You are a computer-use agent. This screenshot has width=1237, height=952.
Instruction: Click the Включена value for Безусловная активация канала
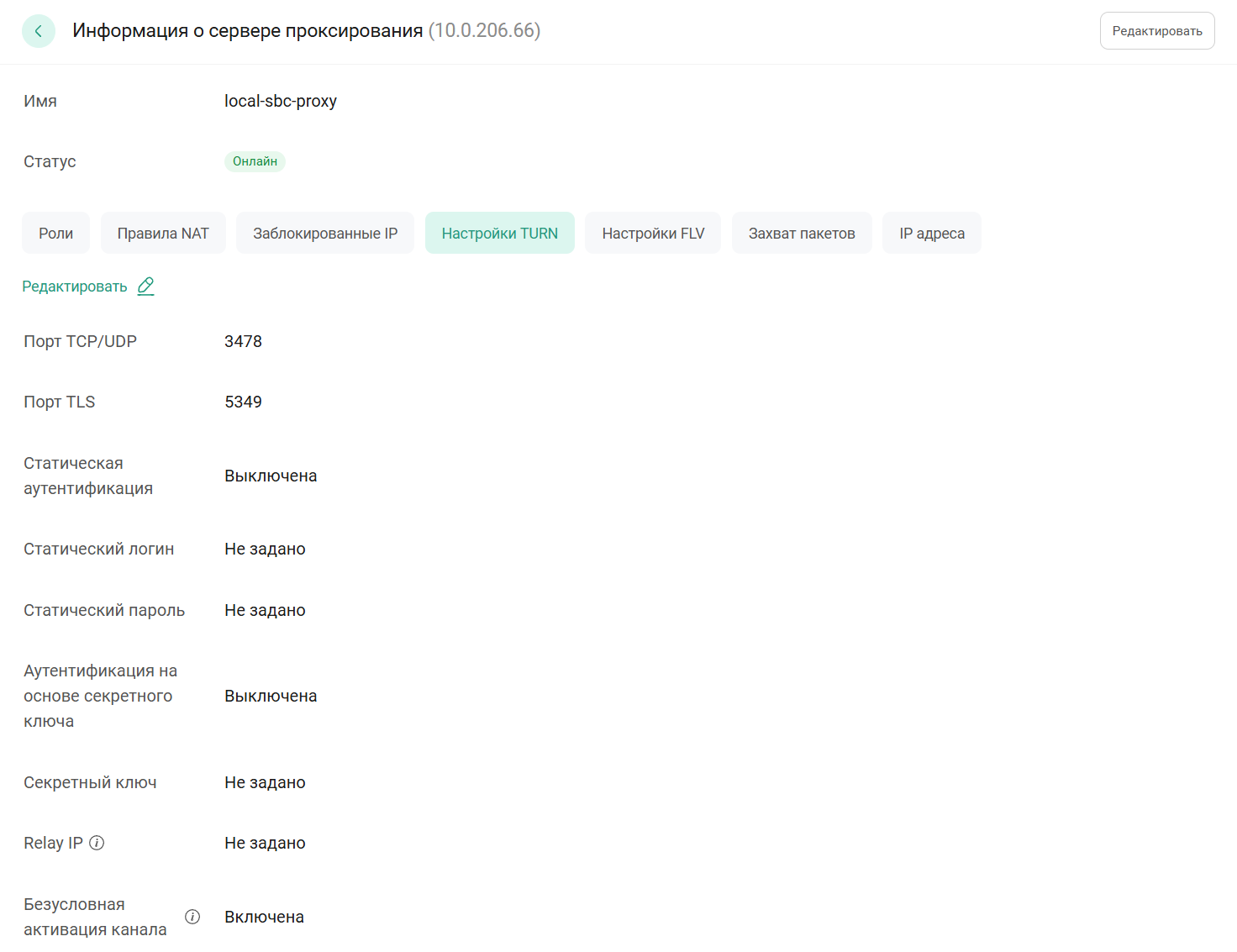tap(264, 917)
